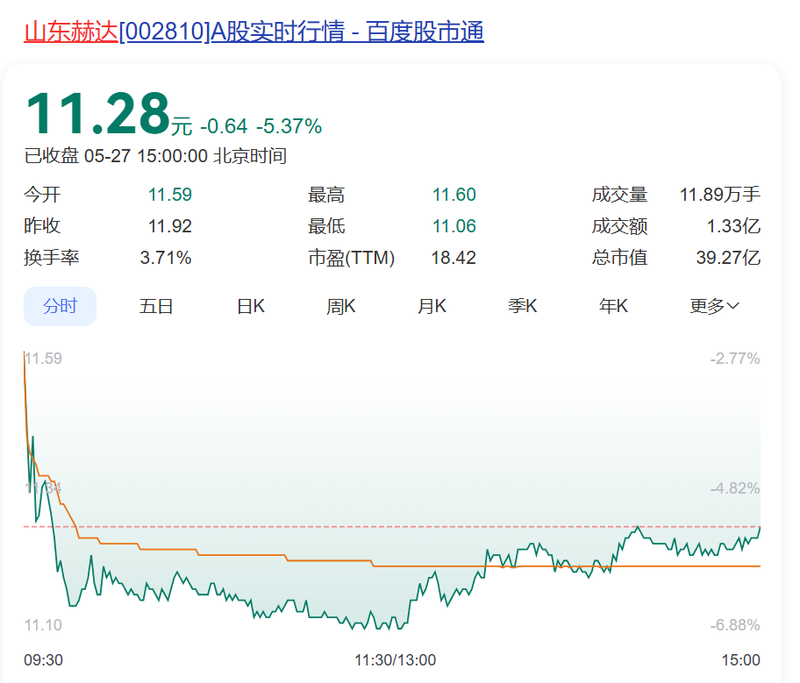Click the 15:00 closing time marker
800x683 pixels.
pos(741,660)
